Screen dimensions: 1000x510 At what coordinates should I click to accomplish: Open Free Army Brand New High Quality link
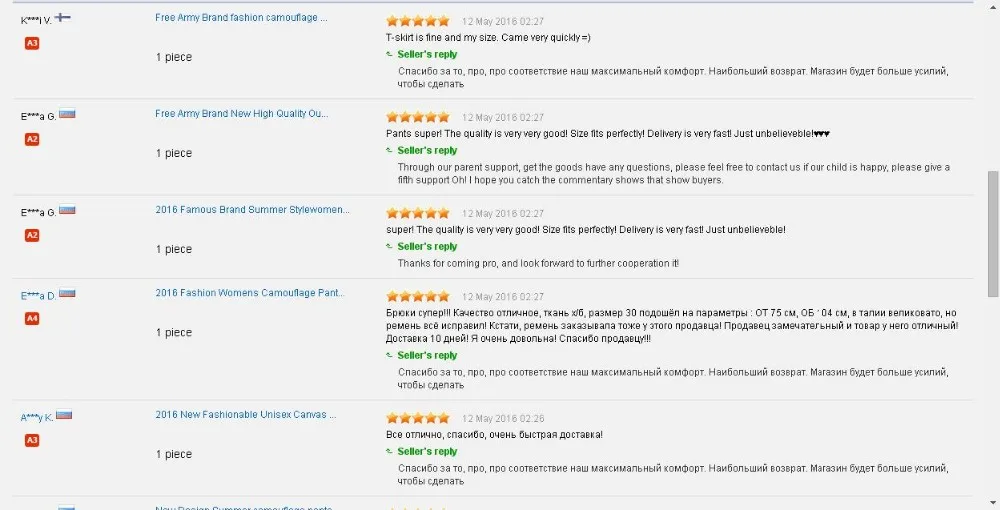(x=242, y=113)
